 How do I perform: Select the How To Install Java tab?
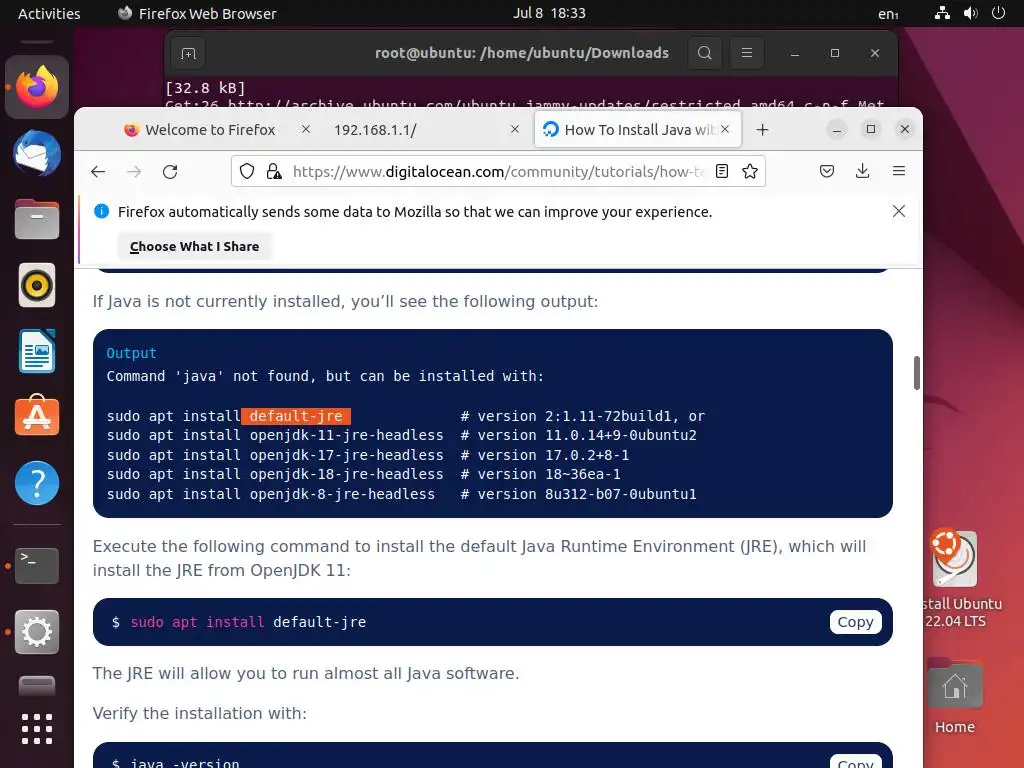[637, 130]
